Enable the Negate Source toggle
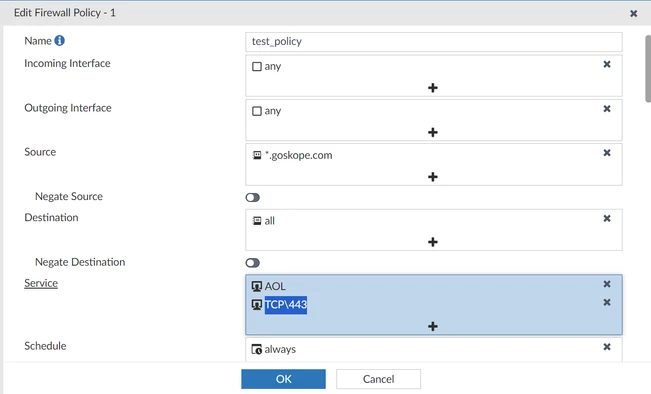Image resolution: width=651 pixels, height=394 pixels. tap(252, 198)
